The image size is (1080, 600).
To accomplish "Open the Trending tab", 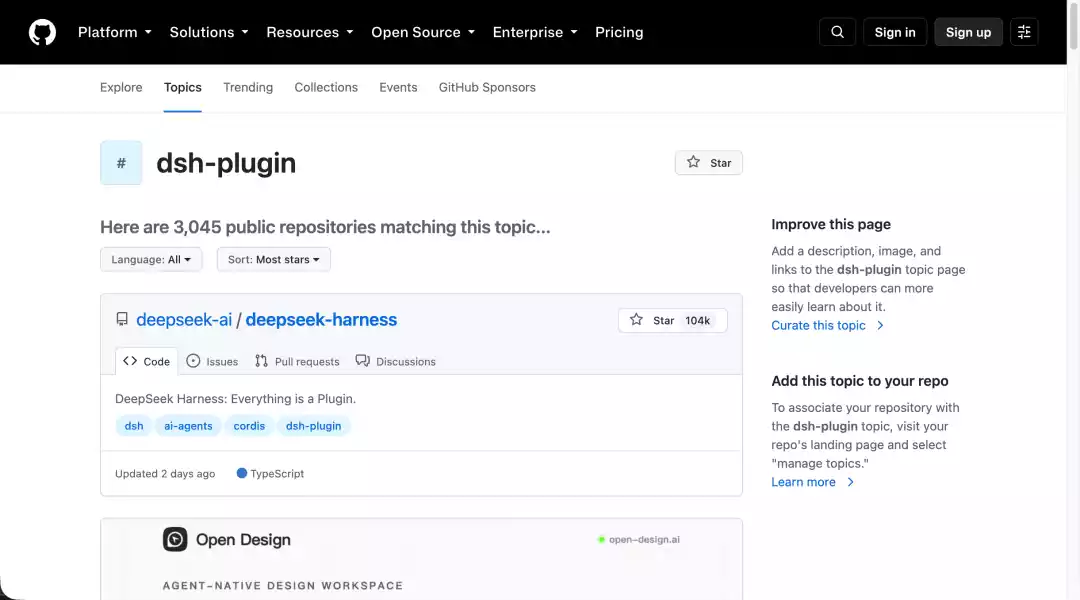I will 248,87.
